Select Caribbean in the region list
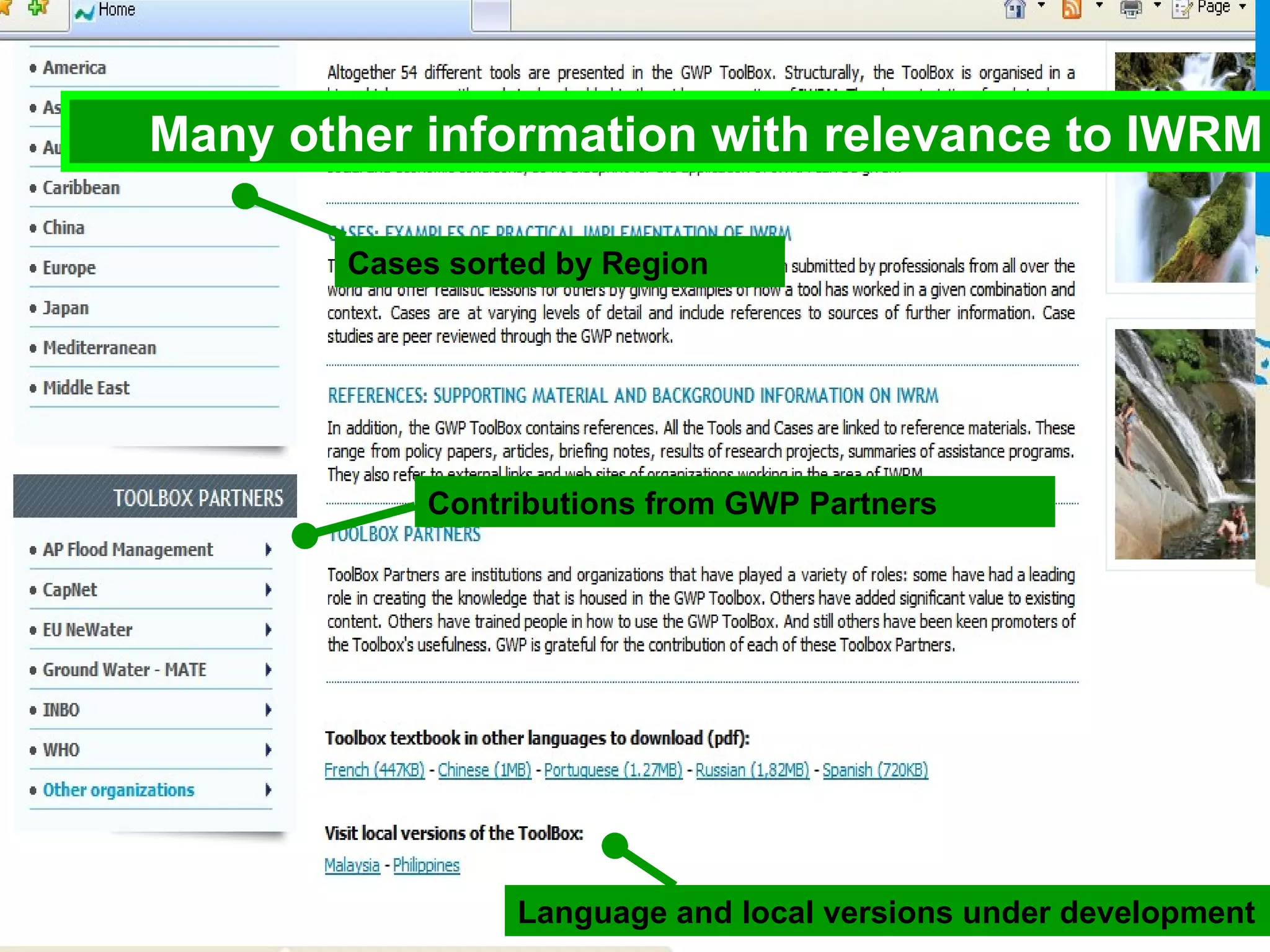The height and width of the screenshot is (952, 1270). tap(81, 188)
